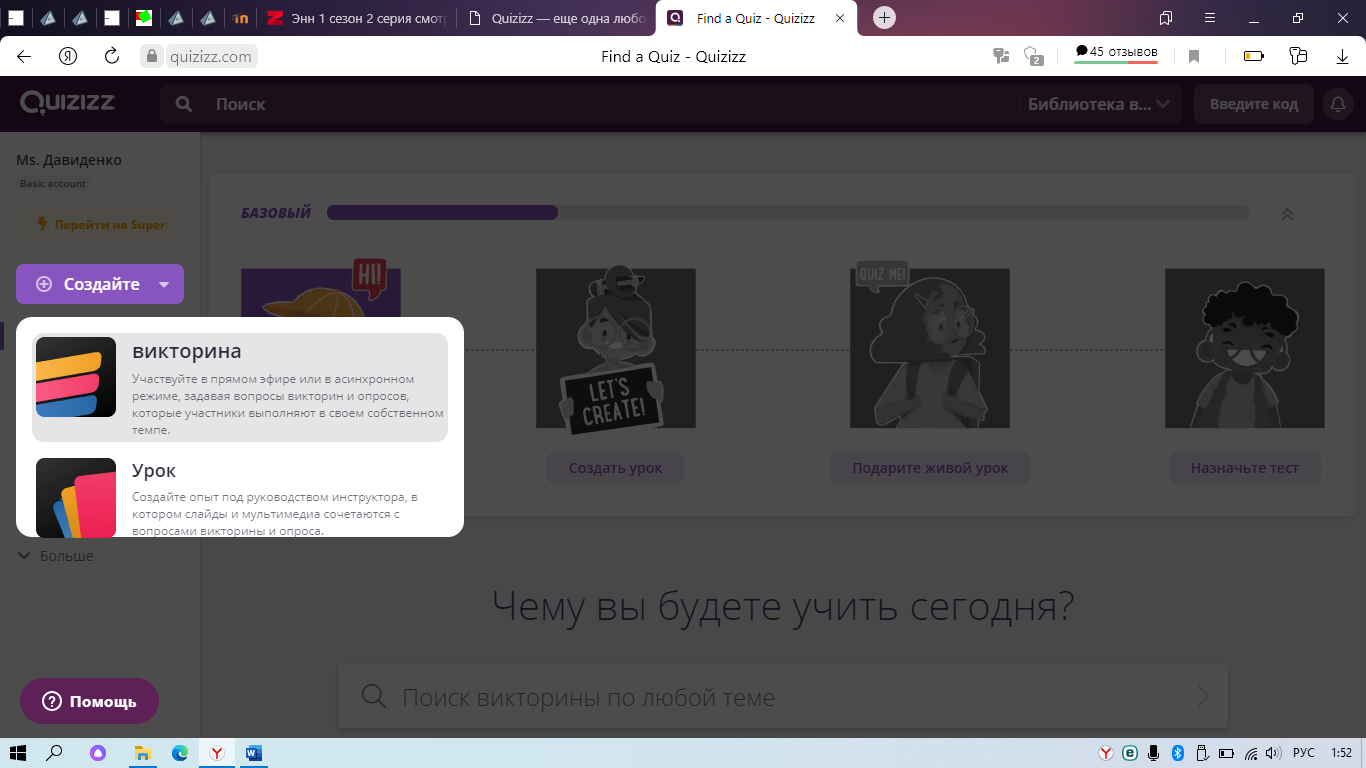
Task: Click the Перейти на Super button
Action: (x=100, y=224)
